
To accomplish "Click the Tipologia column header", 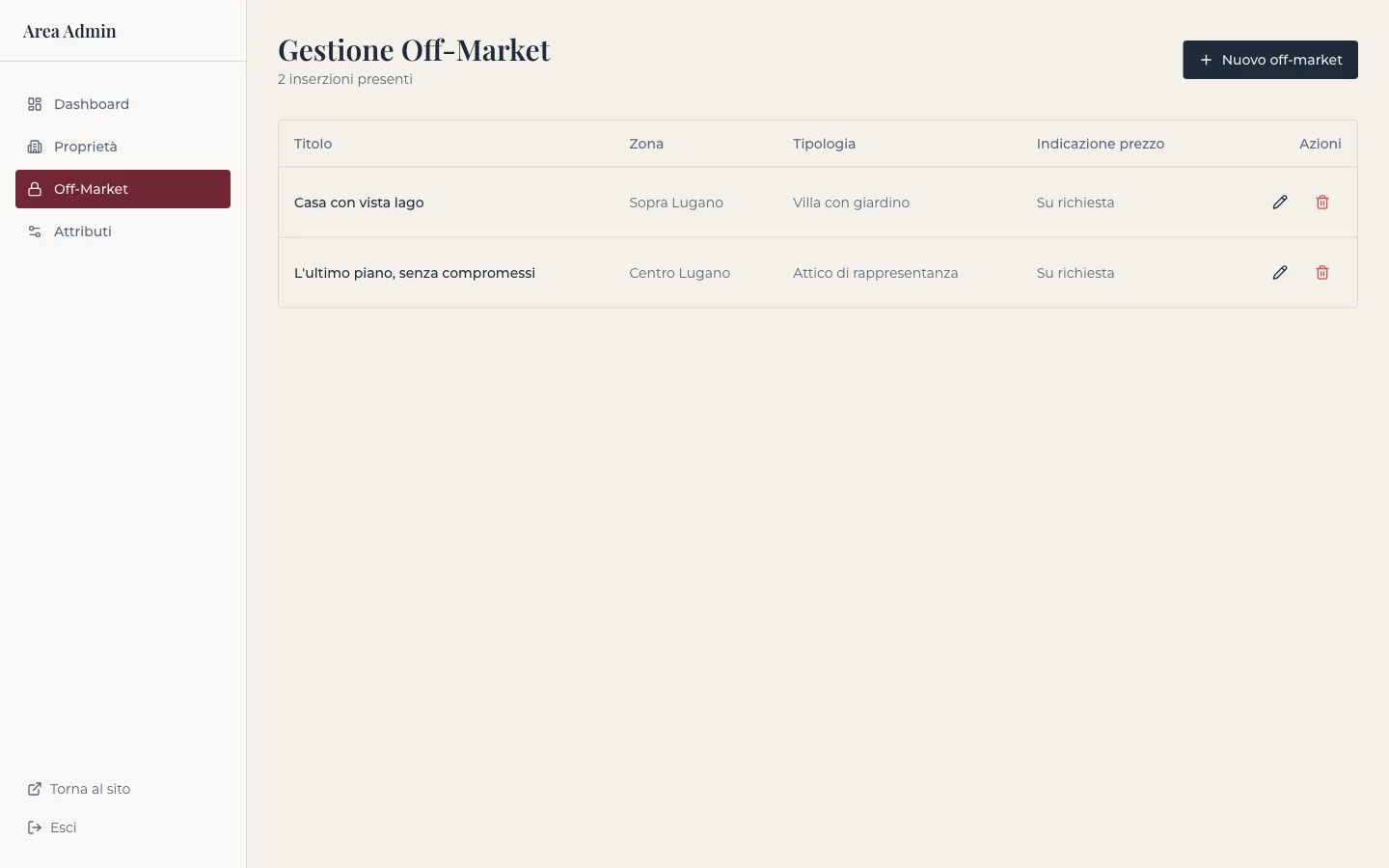I will pyautogui.click(x=824, y=144).
